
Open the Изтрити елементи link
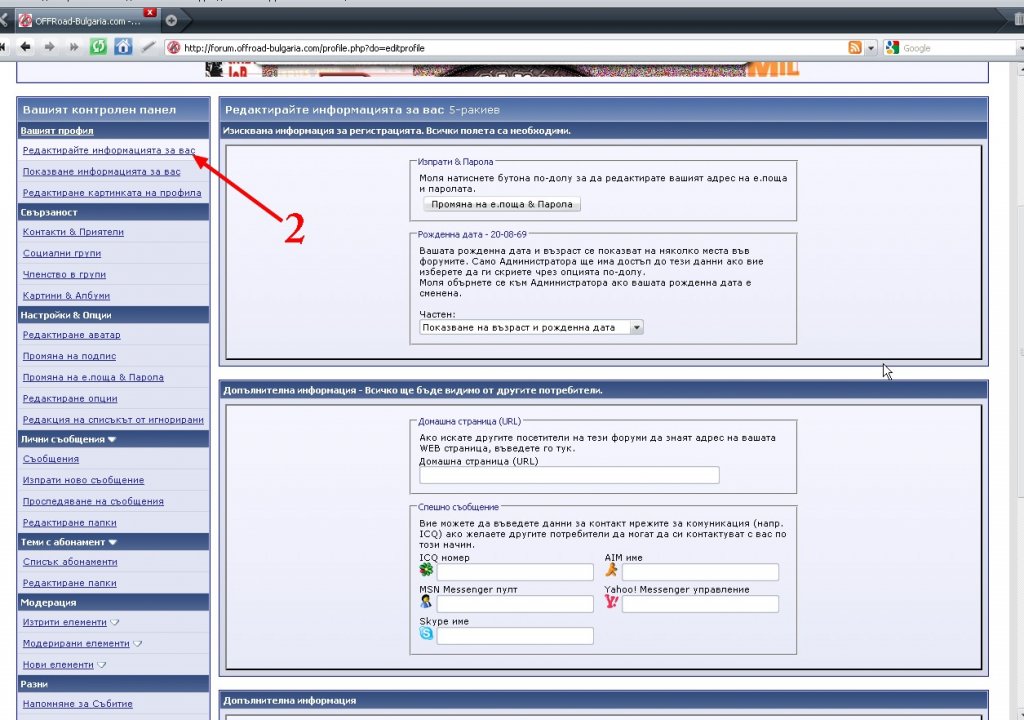[64, 622]
